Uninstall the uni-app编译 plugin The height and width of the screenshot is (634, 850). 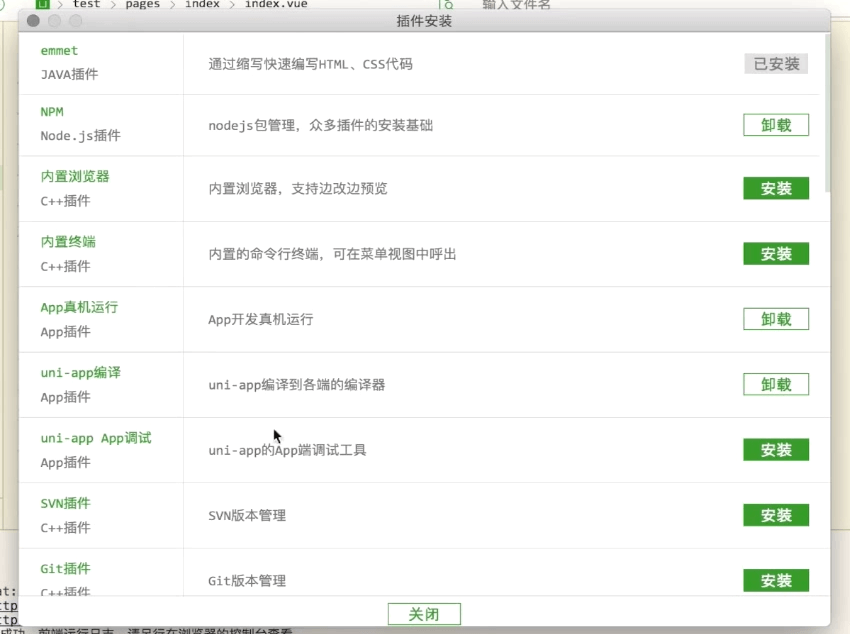pyautogui.click(x=776, y=384)
